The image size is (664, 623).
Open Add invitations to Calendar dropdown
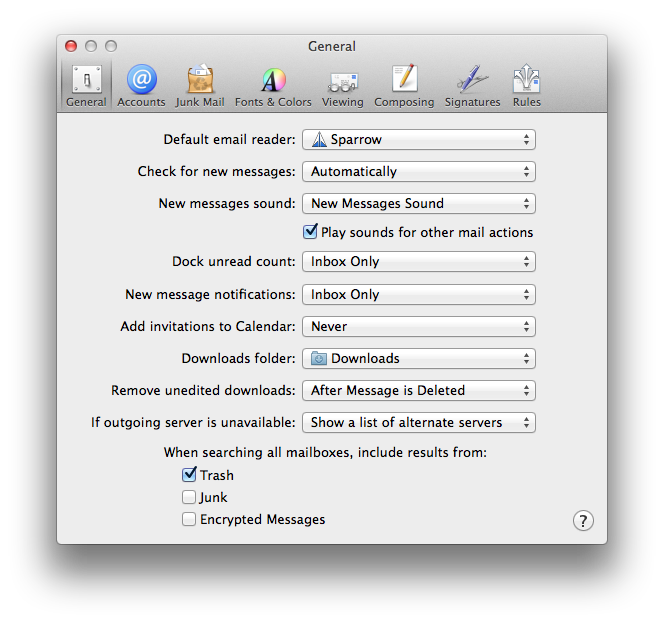pyautogui.click(x=419, y=327)
